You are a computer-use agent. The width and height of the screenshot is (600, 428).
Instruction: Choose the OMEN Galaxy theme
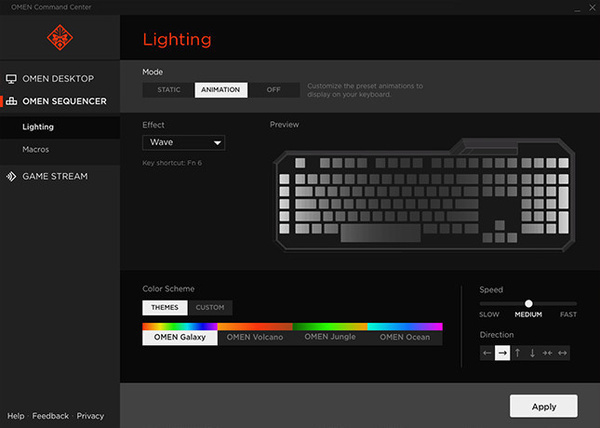180,334
